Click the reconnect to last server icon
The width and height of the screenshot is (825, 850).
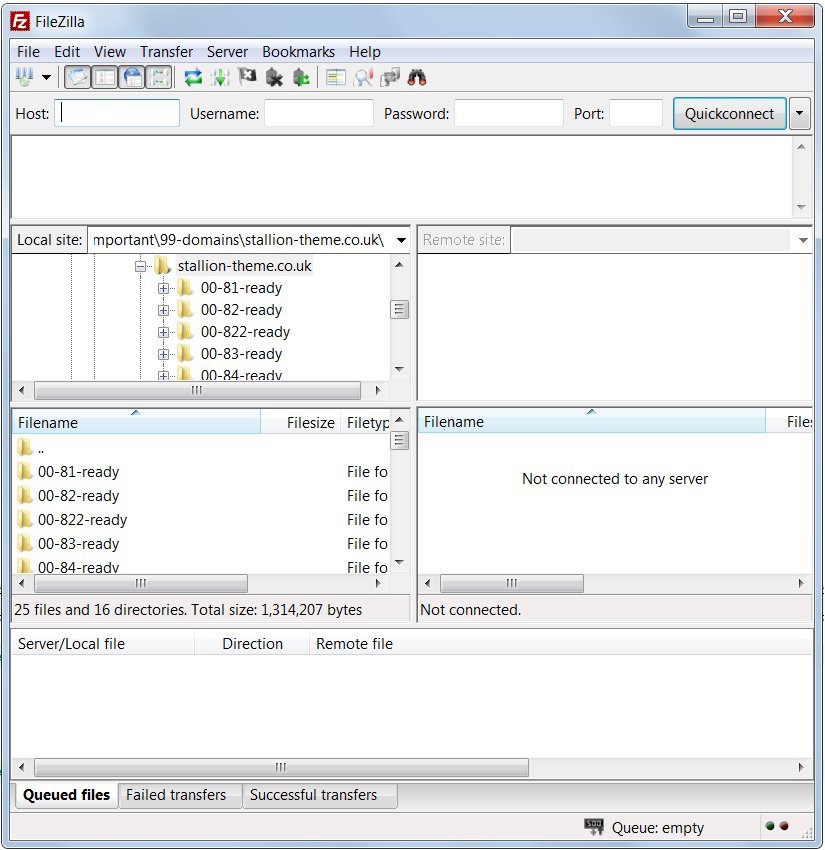[301, 78]
